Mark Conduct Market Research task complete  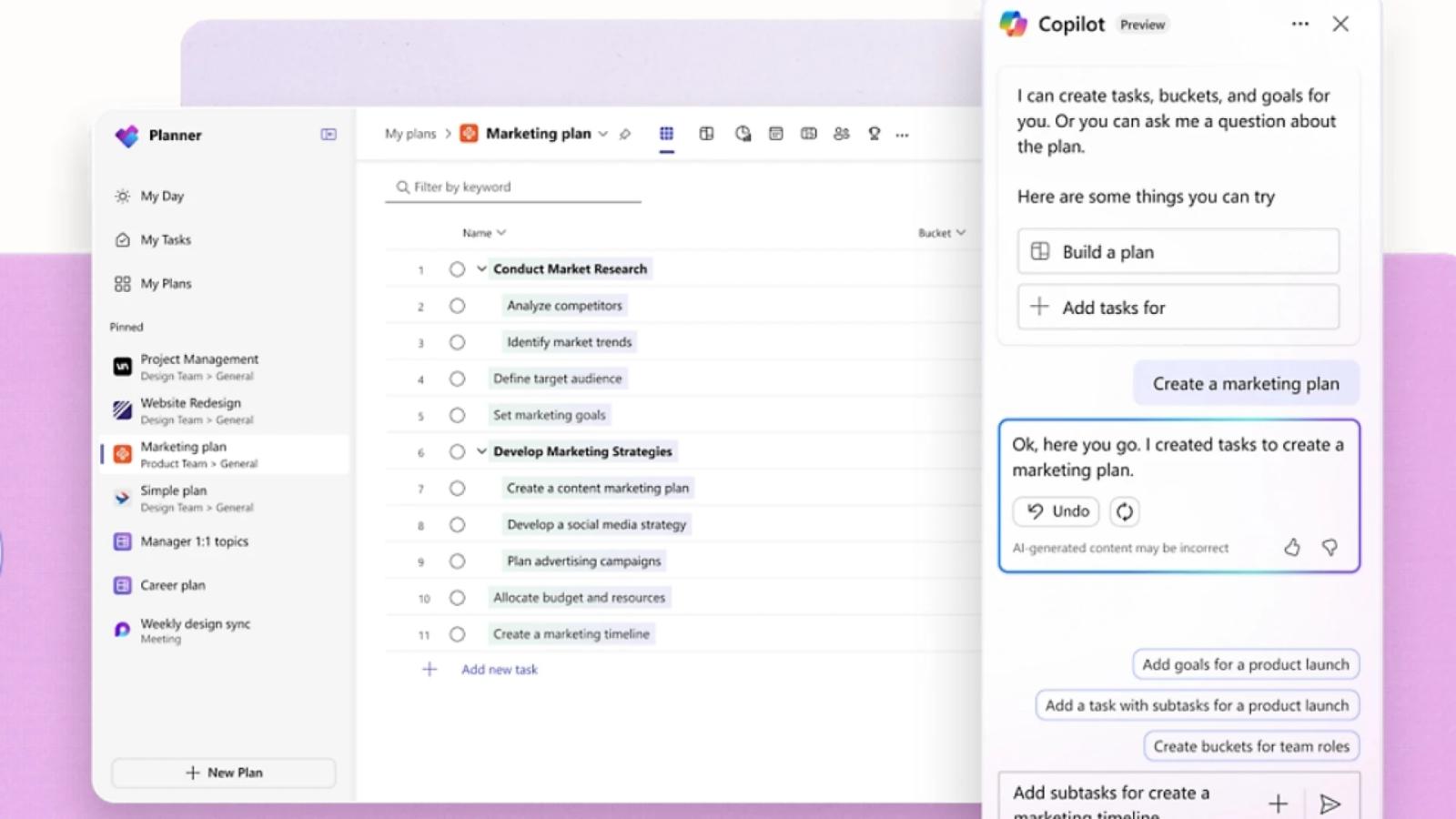(x=457, y=269)
